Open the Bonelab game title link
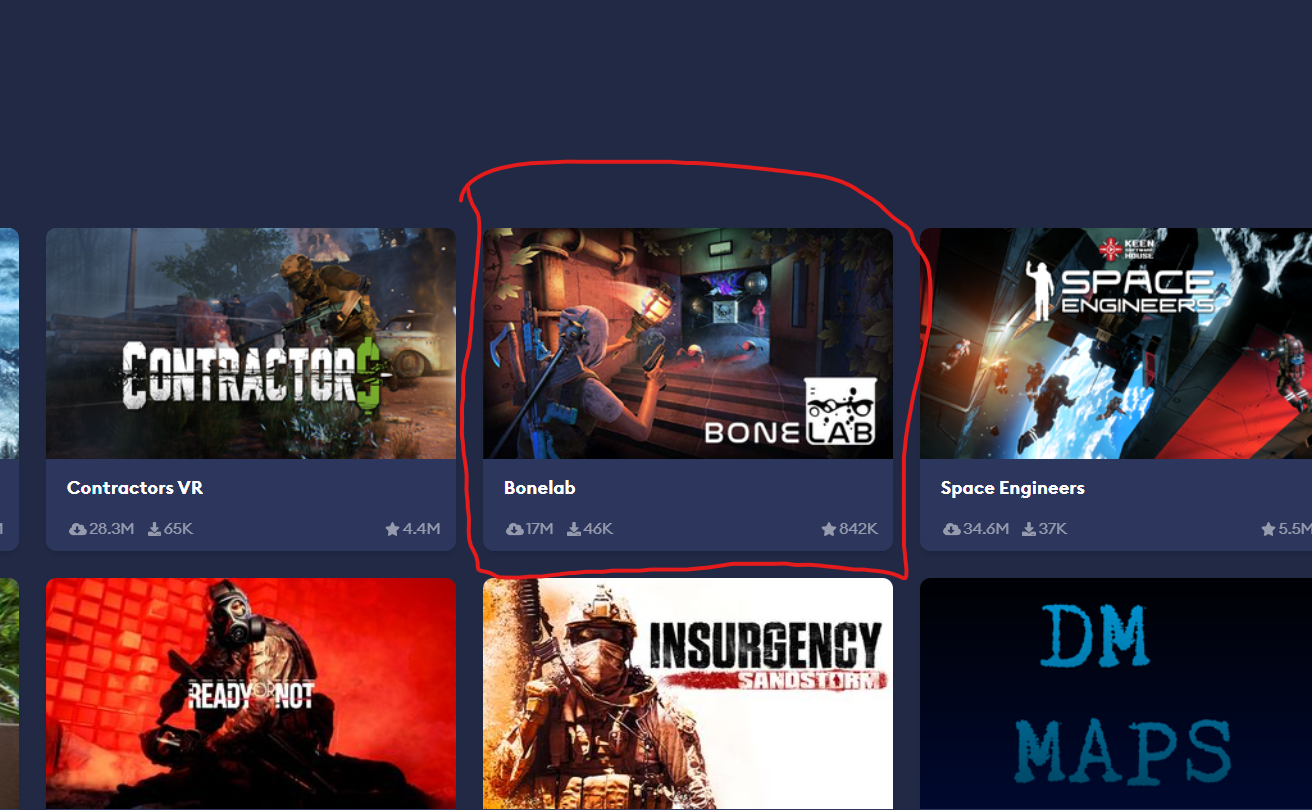The height and width of the screenshot is (810, 1312). (540, 488)
